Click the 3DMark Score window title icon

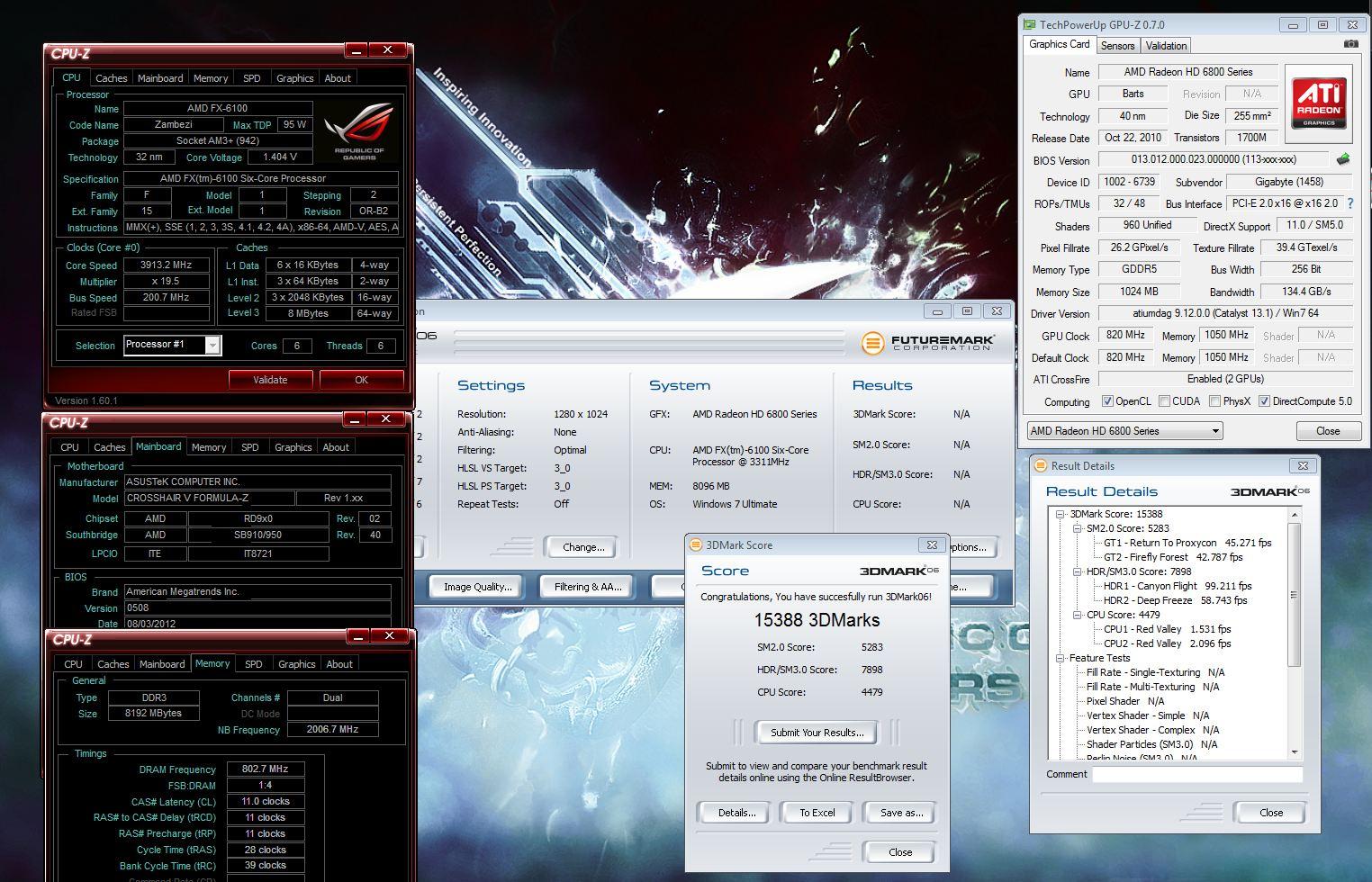click(x=695, y=544)
